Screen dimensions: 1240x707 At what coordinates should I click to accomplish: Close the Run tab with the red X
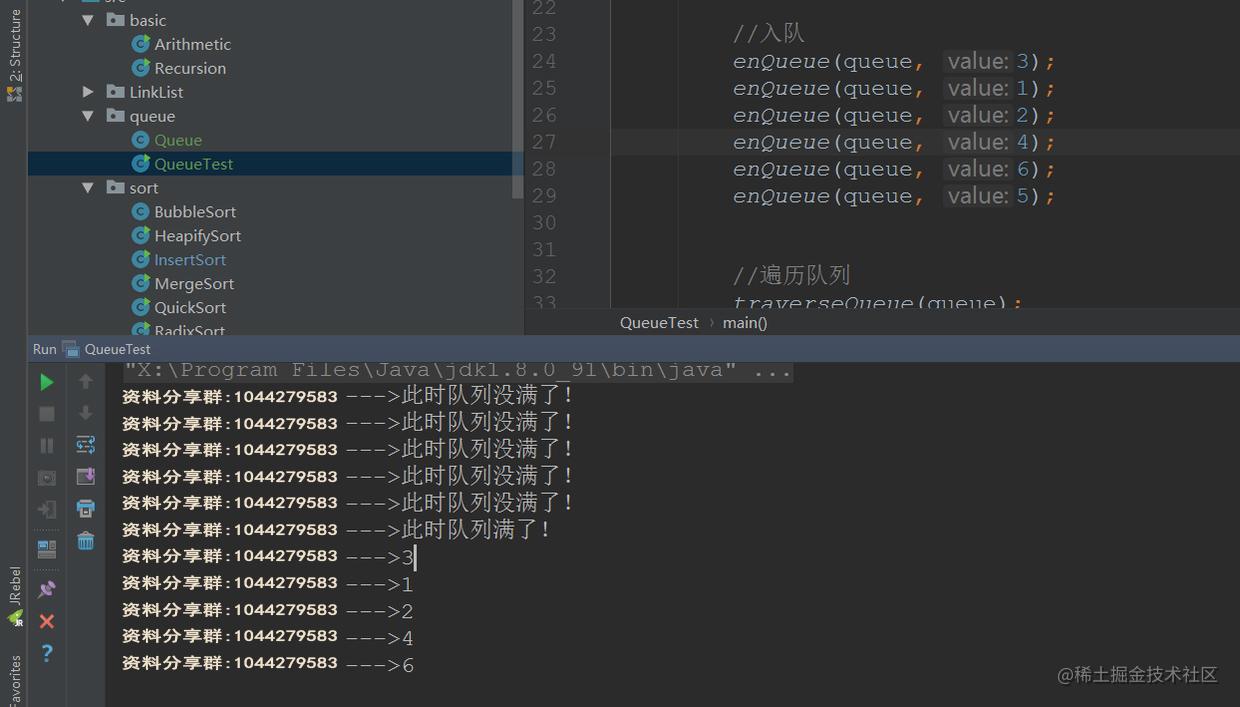[46, 621]
